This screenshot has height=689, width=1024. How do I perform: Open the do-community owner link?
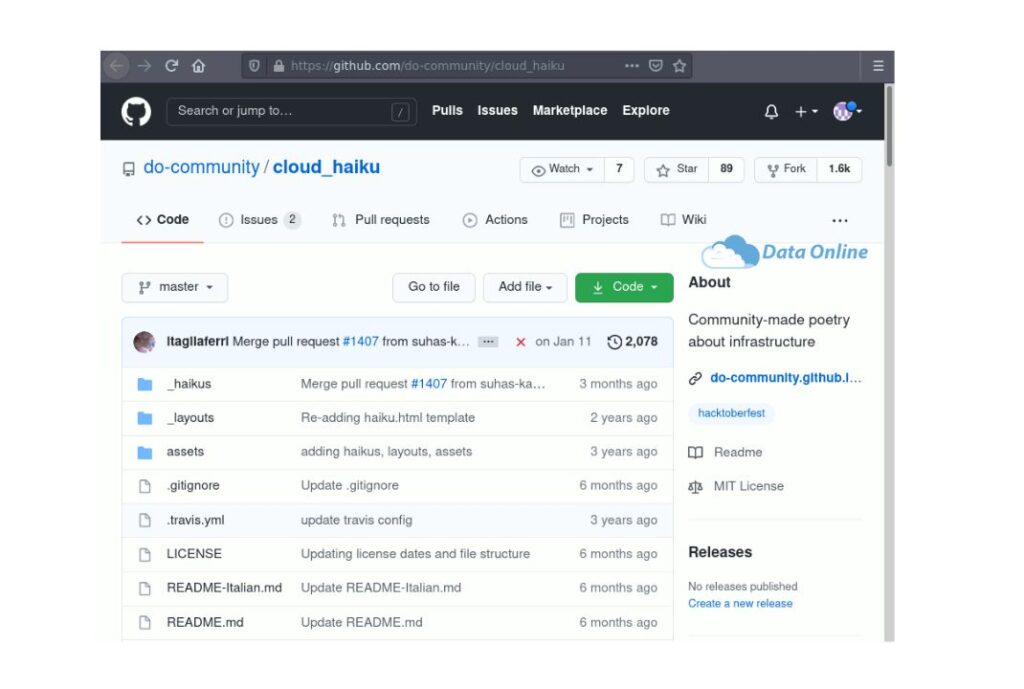pyautogui.click(x=201, y=167)
